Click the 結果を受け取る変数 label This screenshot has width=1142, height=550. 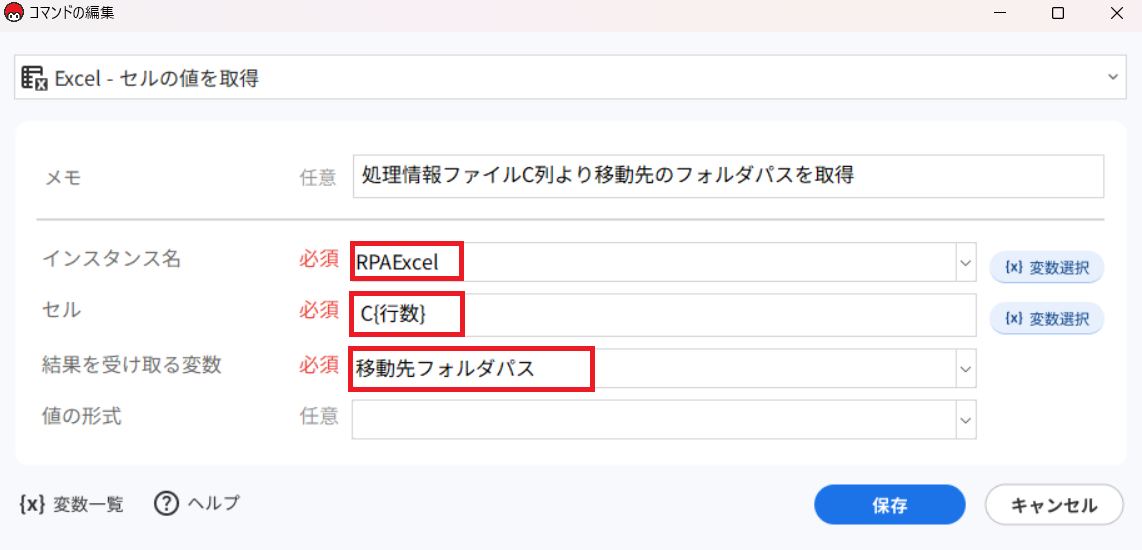point(131,364)
